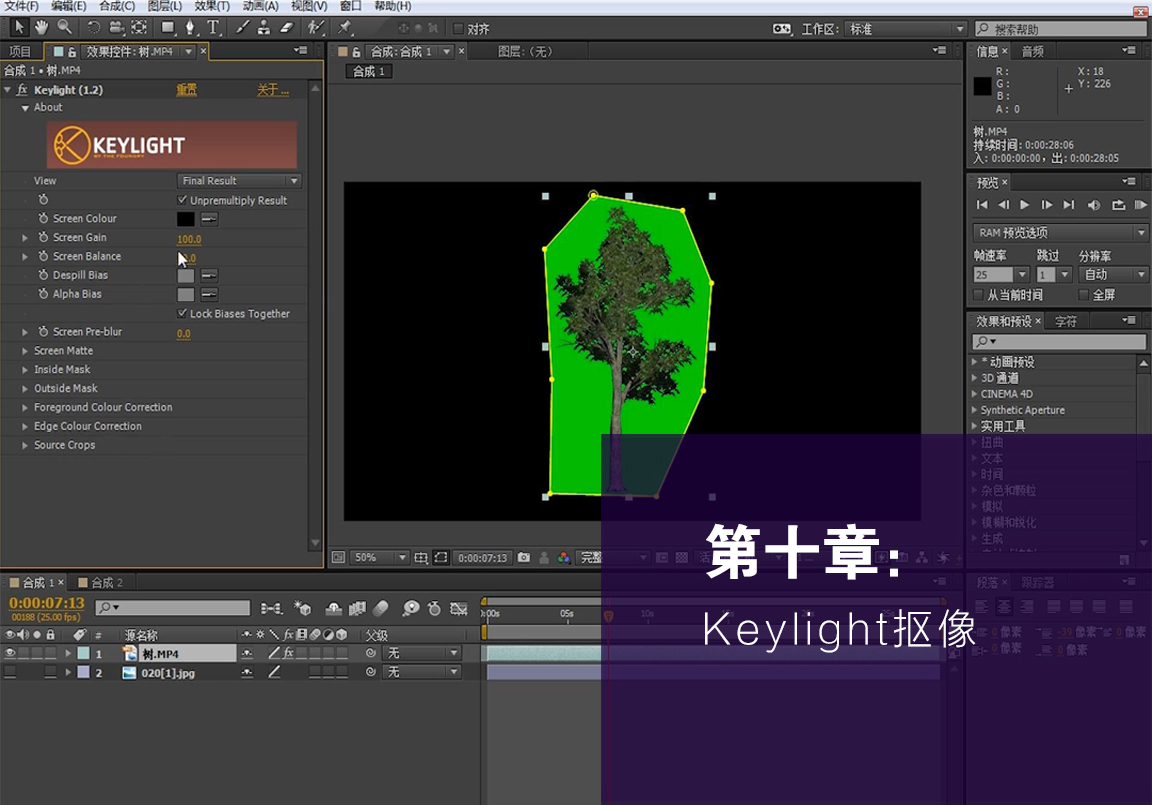Viewport: 1152px width, 805px height.
Task: Open the 文件(F) menu
Action: (x=21, y=6)
